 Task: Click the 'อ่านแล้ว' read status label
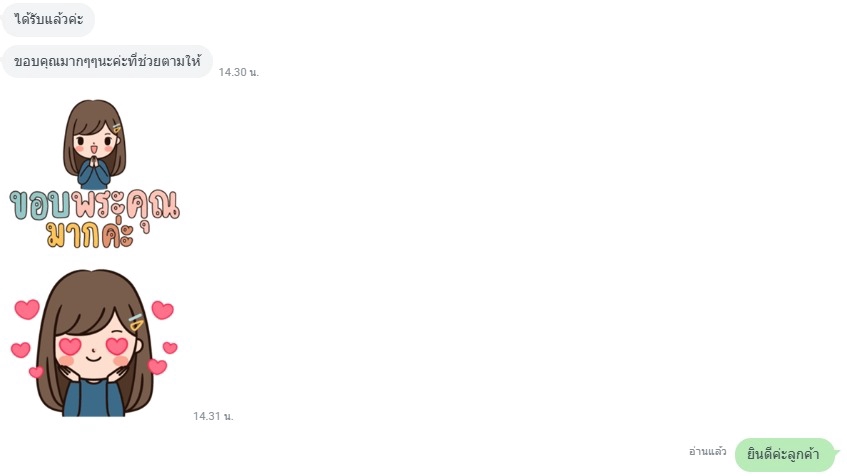[708, 452]
